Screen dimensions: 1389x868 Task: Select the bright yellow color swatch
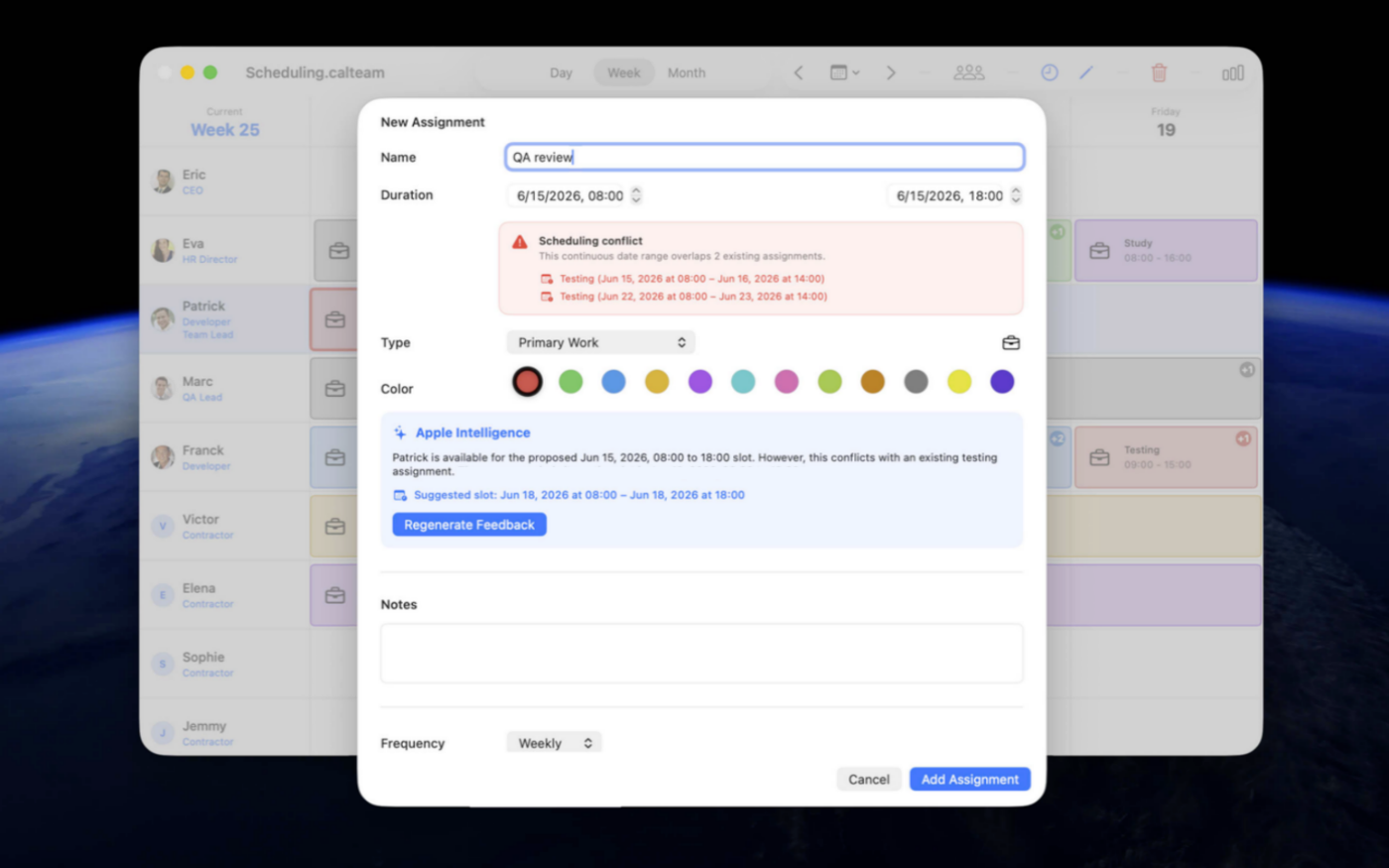[x=959, y=381]
